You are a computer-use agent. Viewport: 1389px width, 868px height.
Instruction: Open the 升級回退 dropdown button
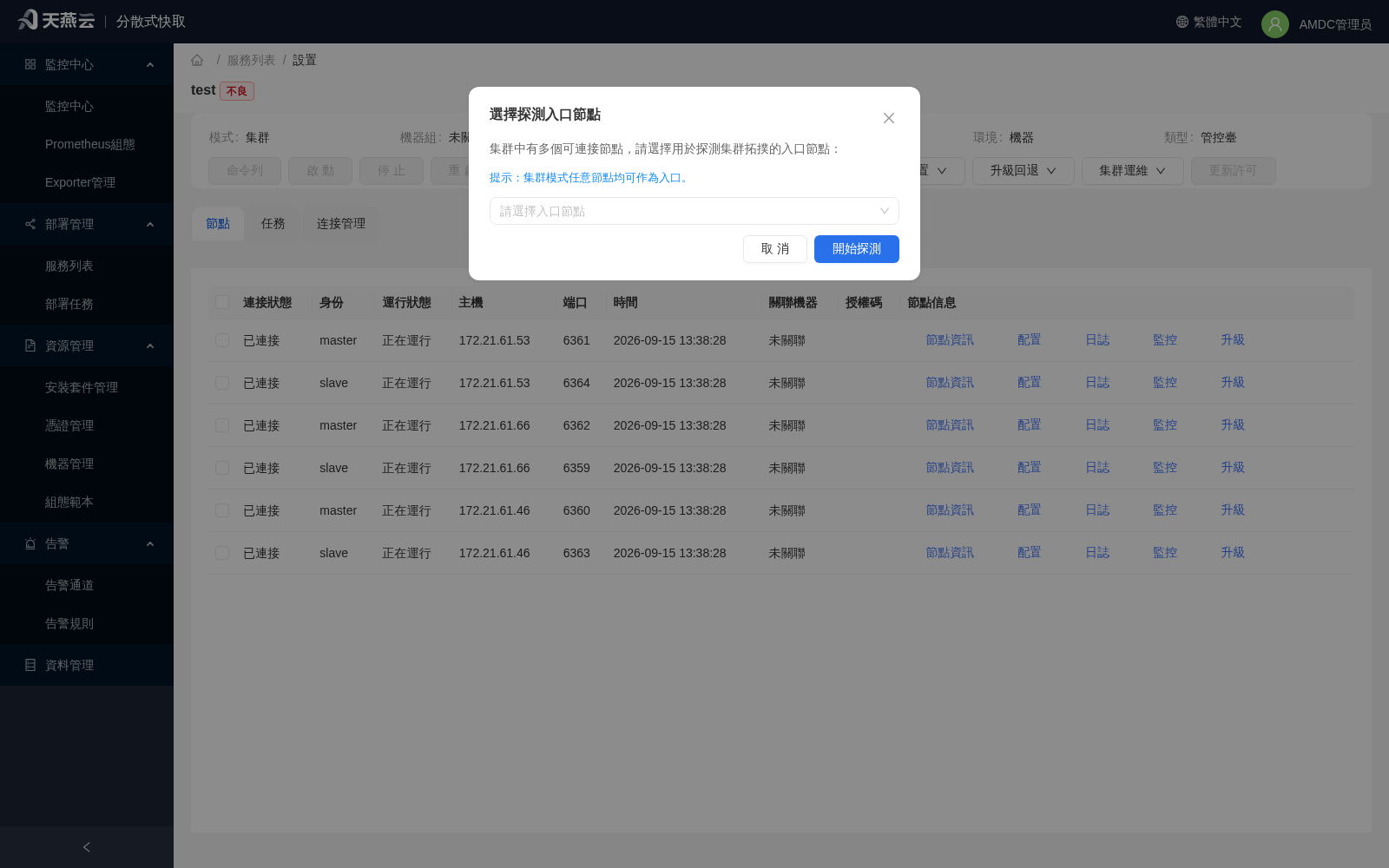1023,171
